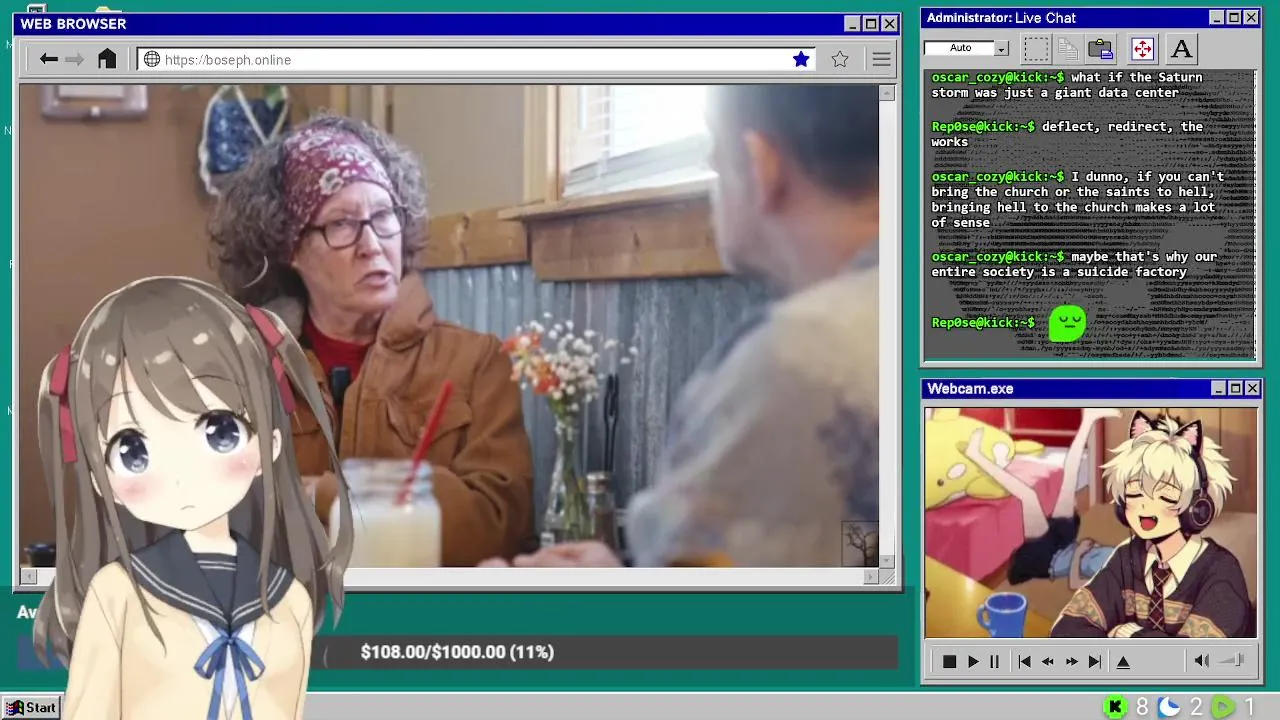Skip to previous track in Webcam.exe
This screenshot has height=720, width=1280.
tap(1024, 661)
